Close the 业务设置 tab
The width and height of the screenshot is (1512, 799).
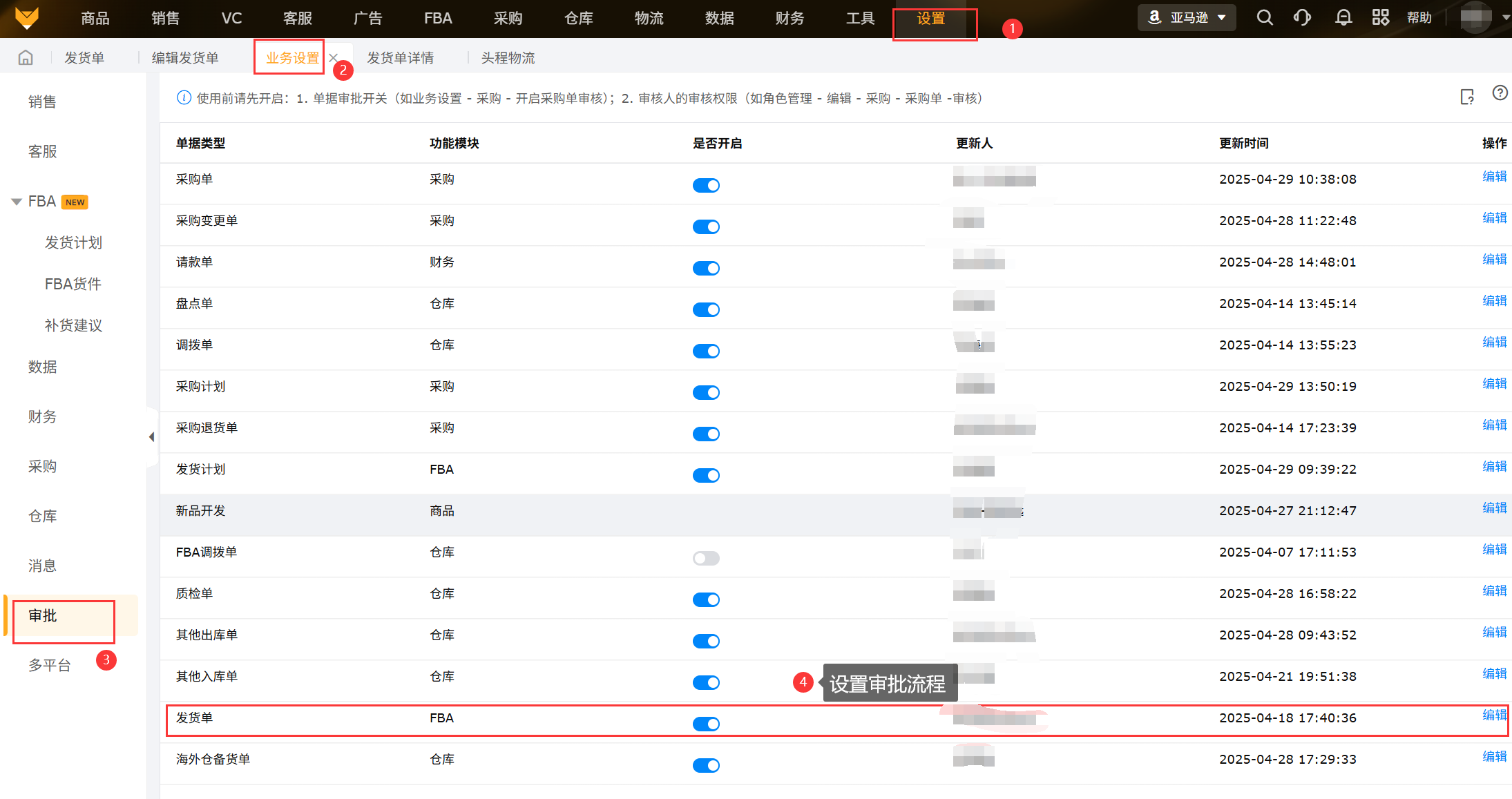click(334, 58)
